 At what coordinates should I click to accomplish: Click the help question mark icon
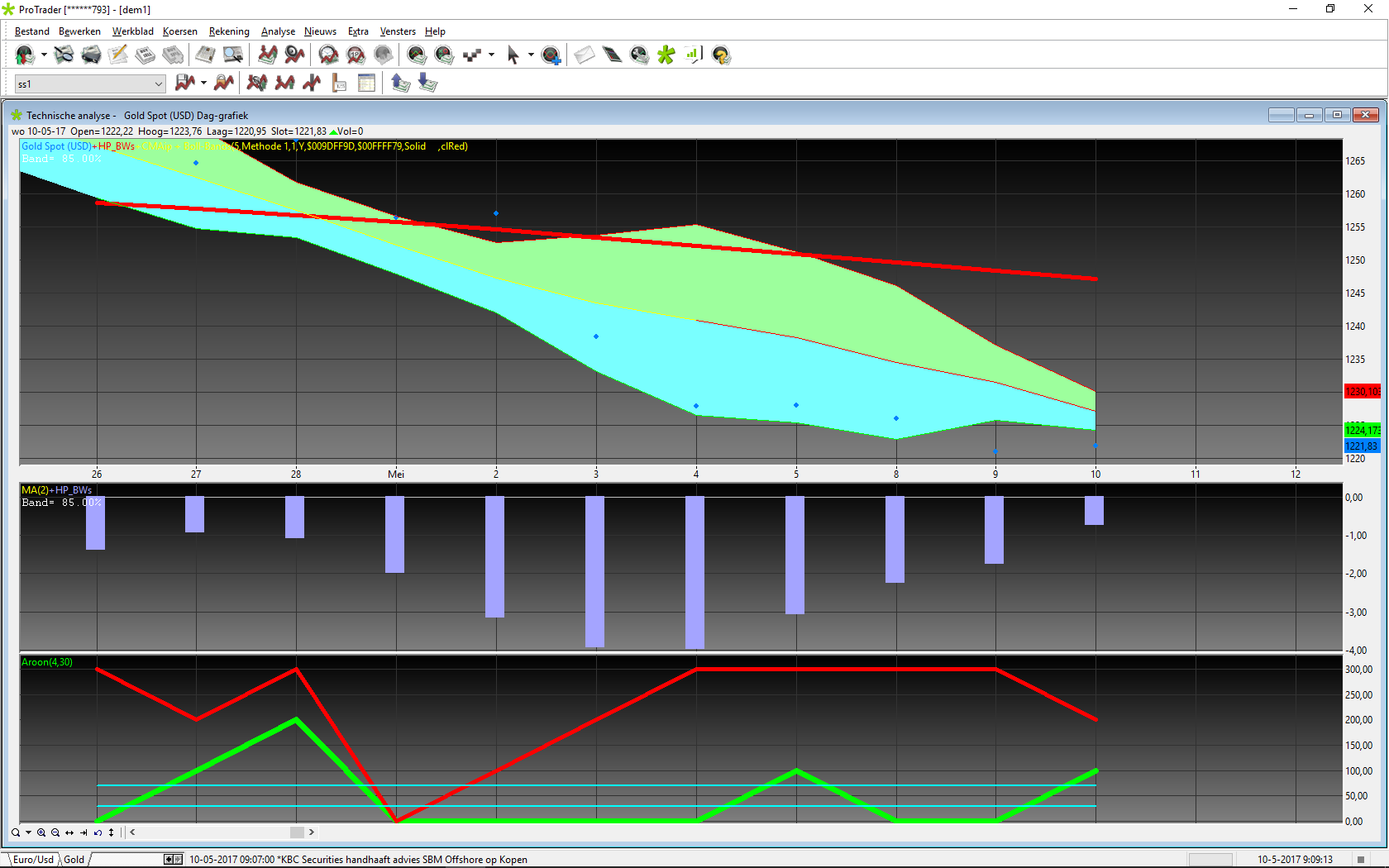coord(721,55)
